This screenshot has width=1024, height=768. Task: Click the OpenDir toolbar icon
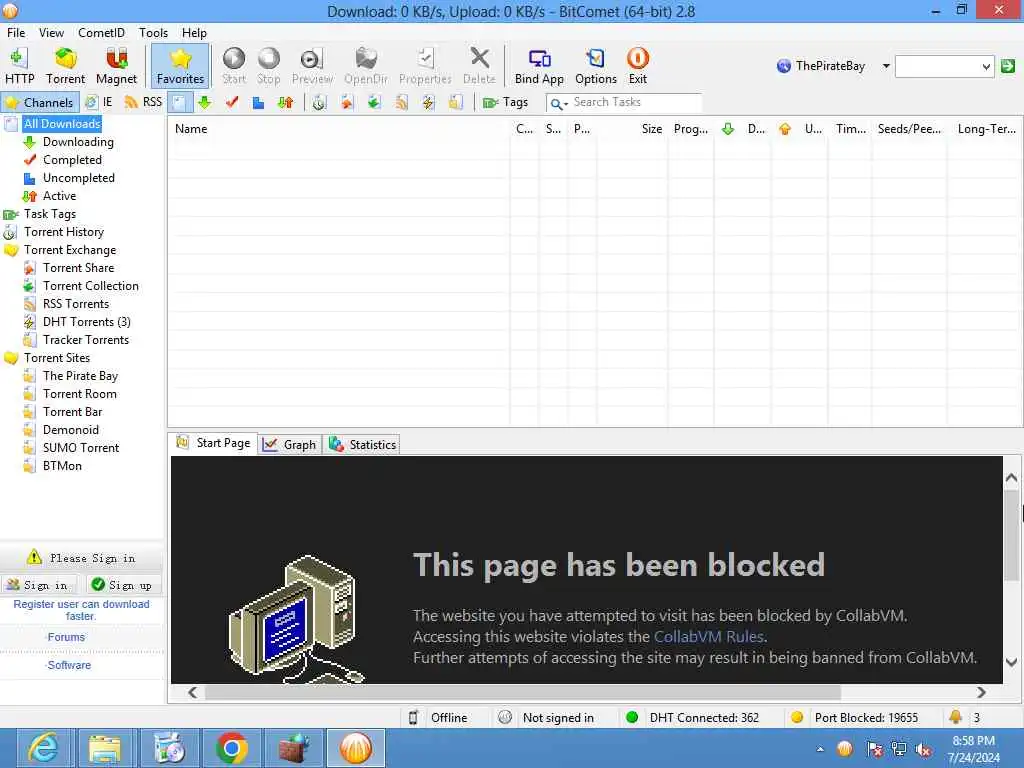(366, 66)
